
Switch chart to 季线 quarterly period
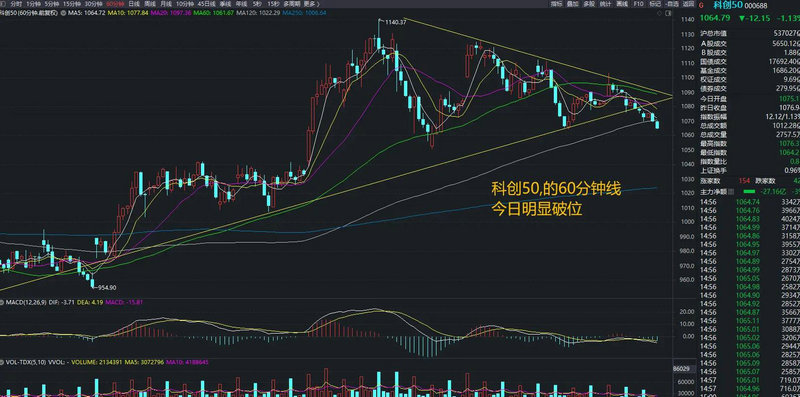225,4
